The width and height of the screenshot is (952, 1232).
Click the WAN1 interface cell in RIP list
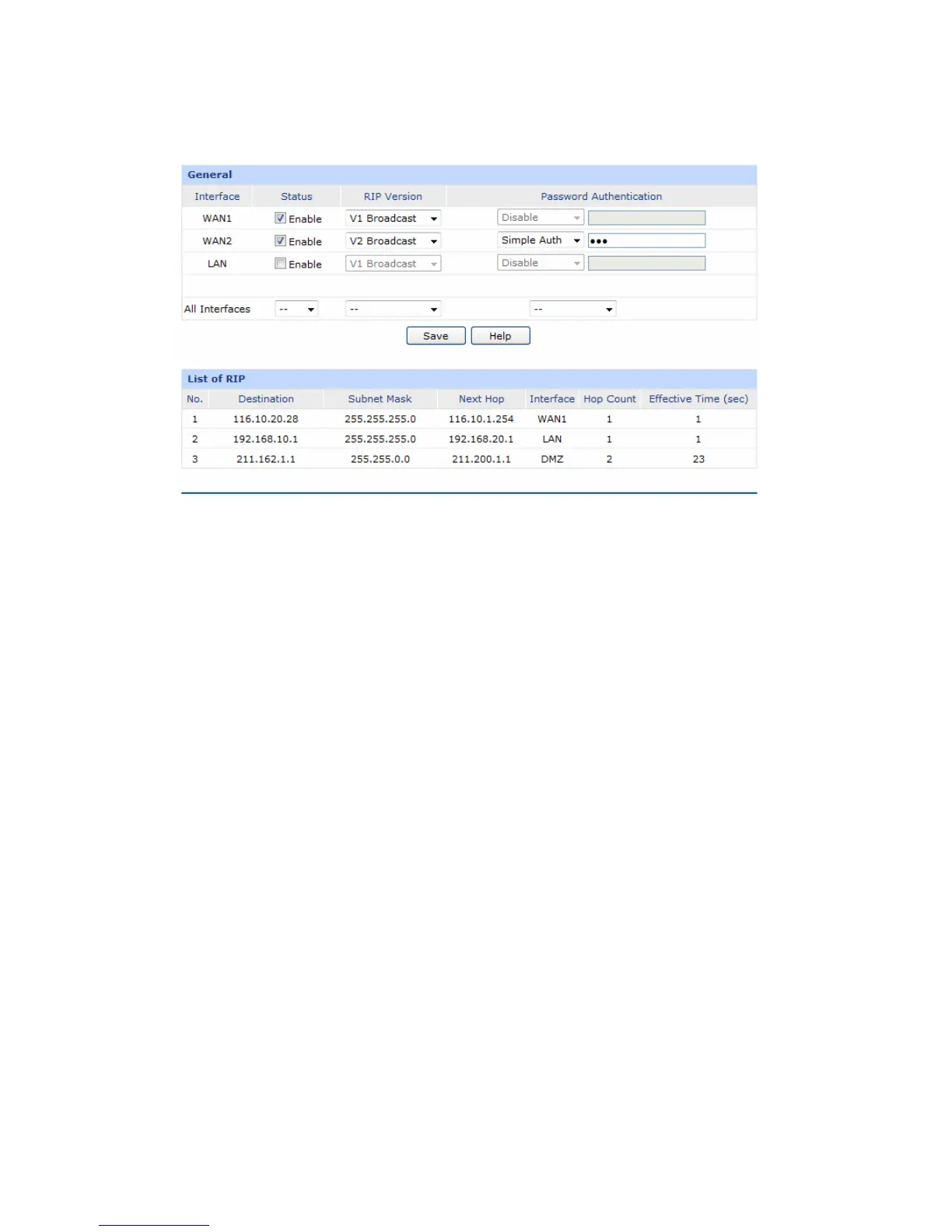[552, 419]
